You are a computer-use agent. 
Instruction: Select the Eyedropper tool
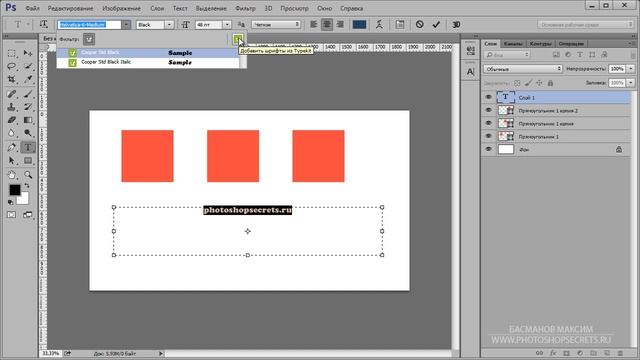click(28, 79)
